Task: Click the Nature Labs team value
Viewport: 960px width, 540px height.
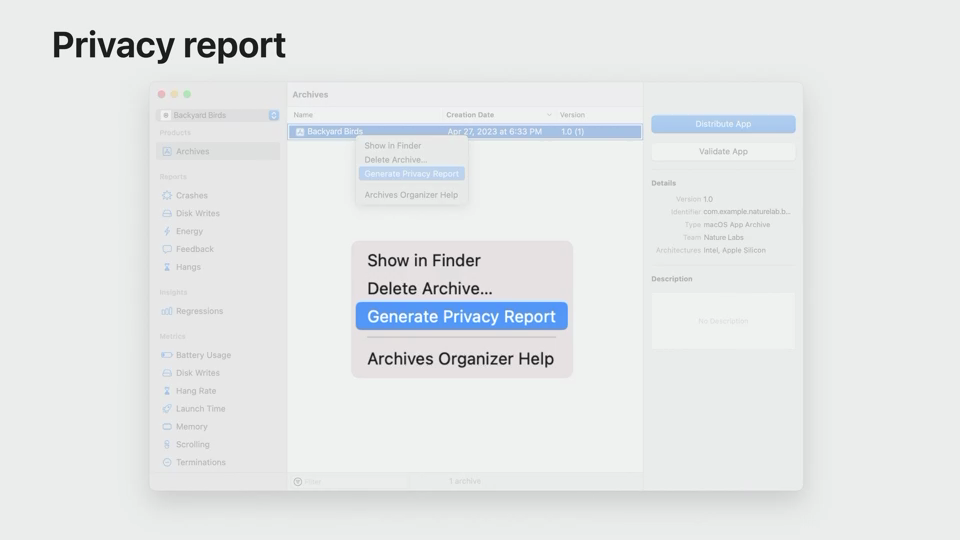Action: [x=723, y=238]
